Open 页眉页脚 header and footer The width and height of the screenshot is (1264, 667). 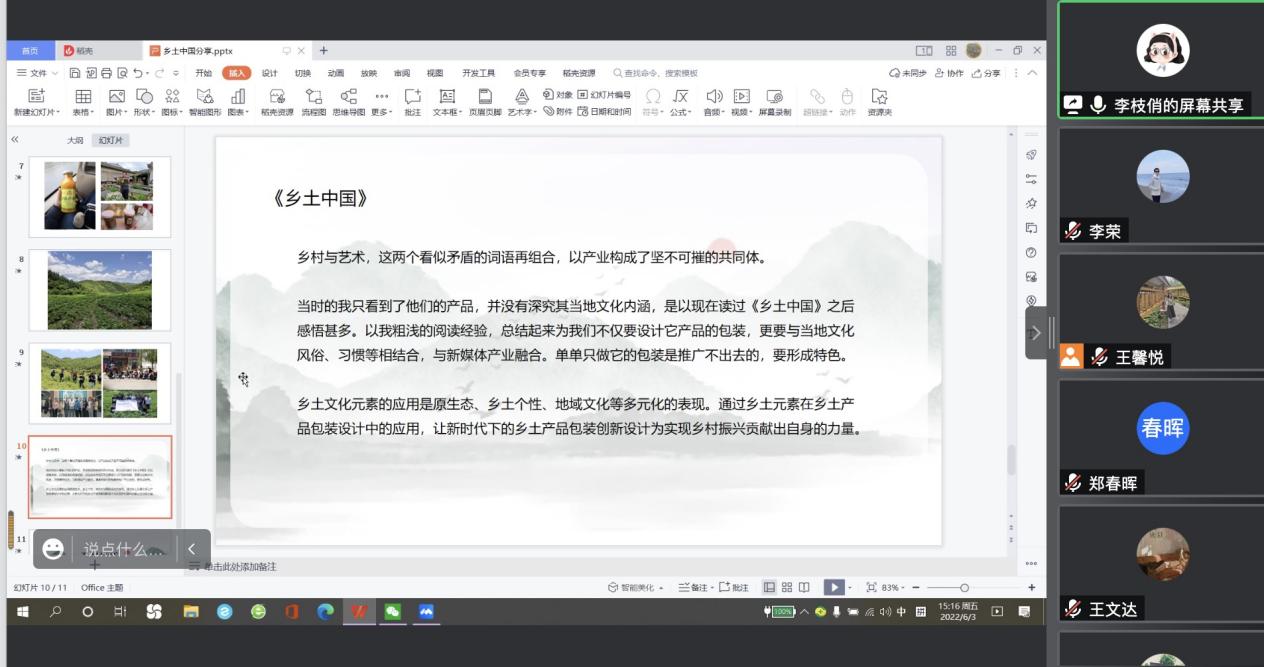pos(485,101)
